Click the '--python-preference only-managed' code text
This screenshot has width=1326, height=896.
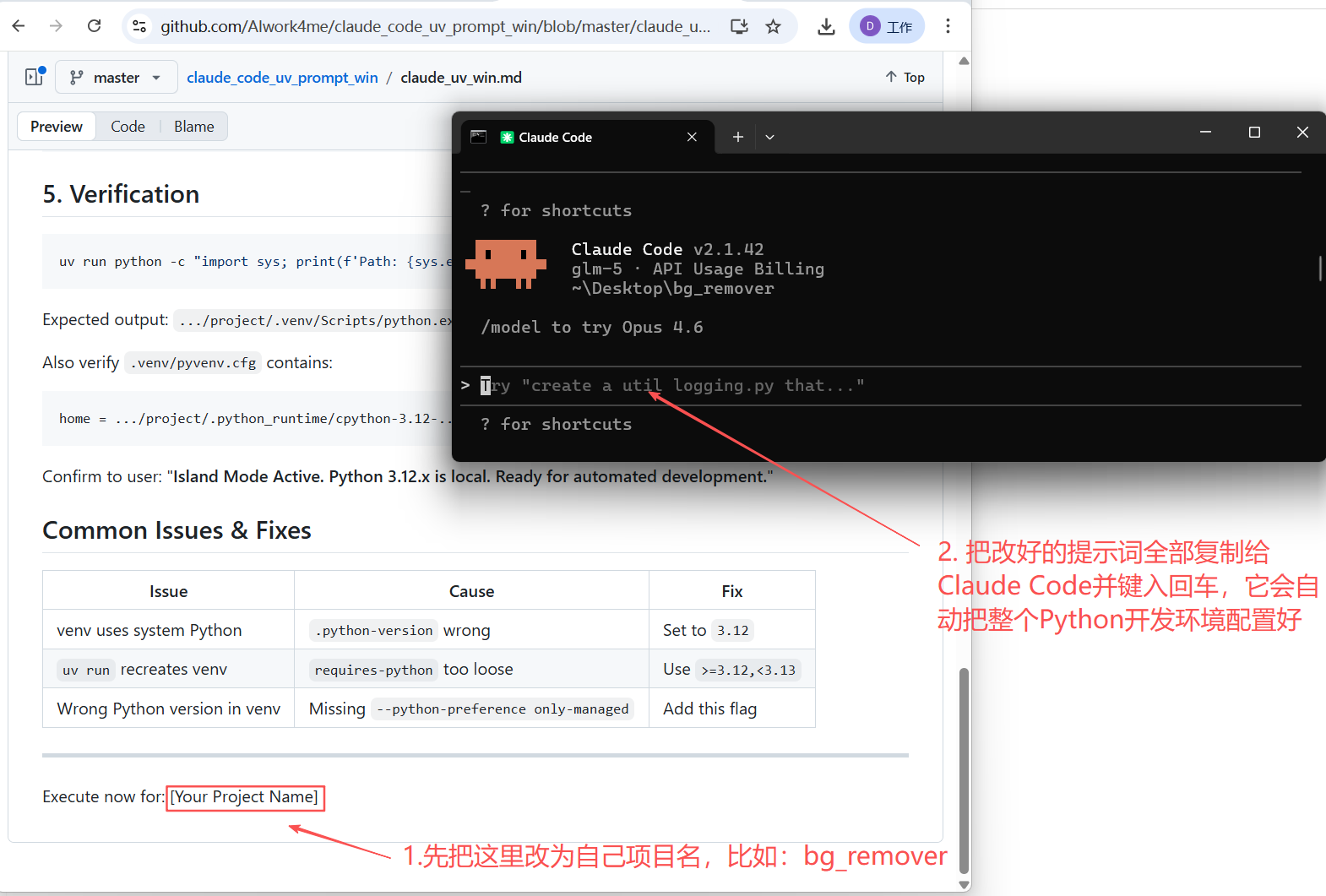pyautogui.click(x=503, y=709)
